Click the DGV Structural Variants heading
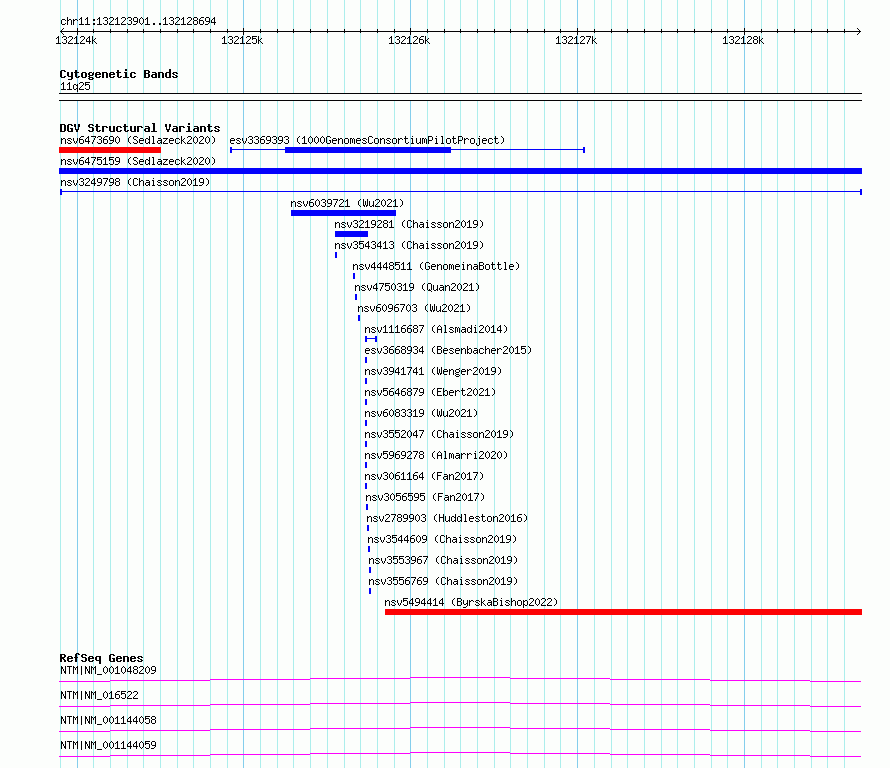The width and height of the screenshot is (890, 768). point(140,128)
